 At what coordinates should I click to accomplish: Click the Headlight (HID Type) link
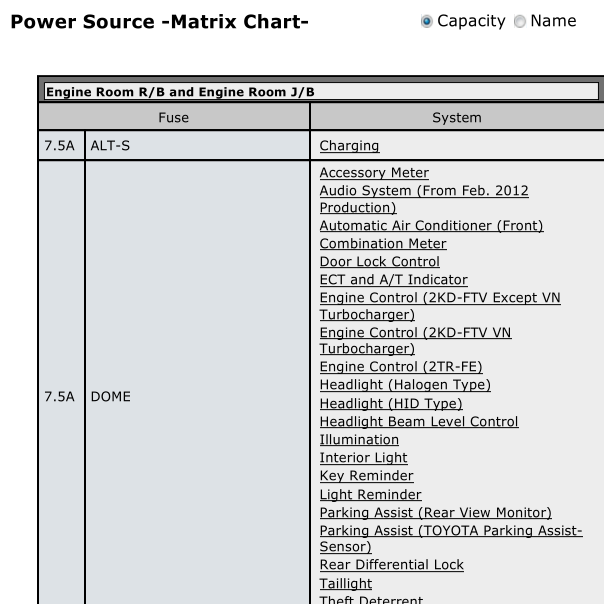[x=391, y=404]
